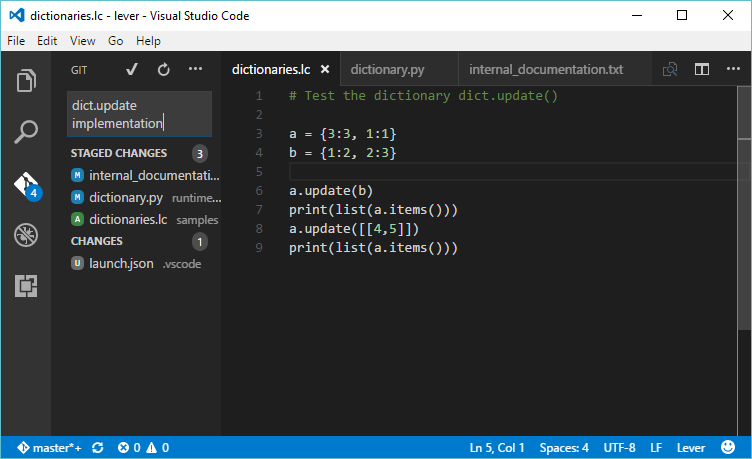Open the Explorer view in activity bar

pyautogui.click(x=26, y=80)
